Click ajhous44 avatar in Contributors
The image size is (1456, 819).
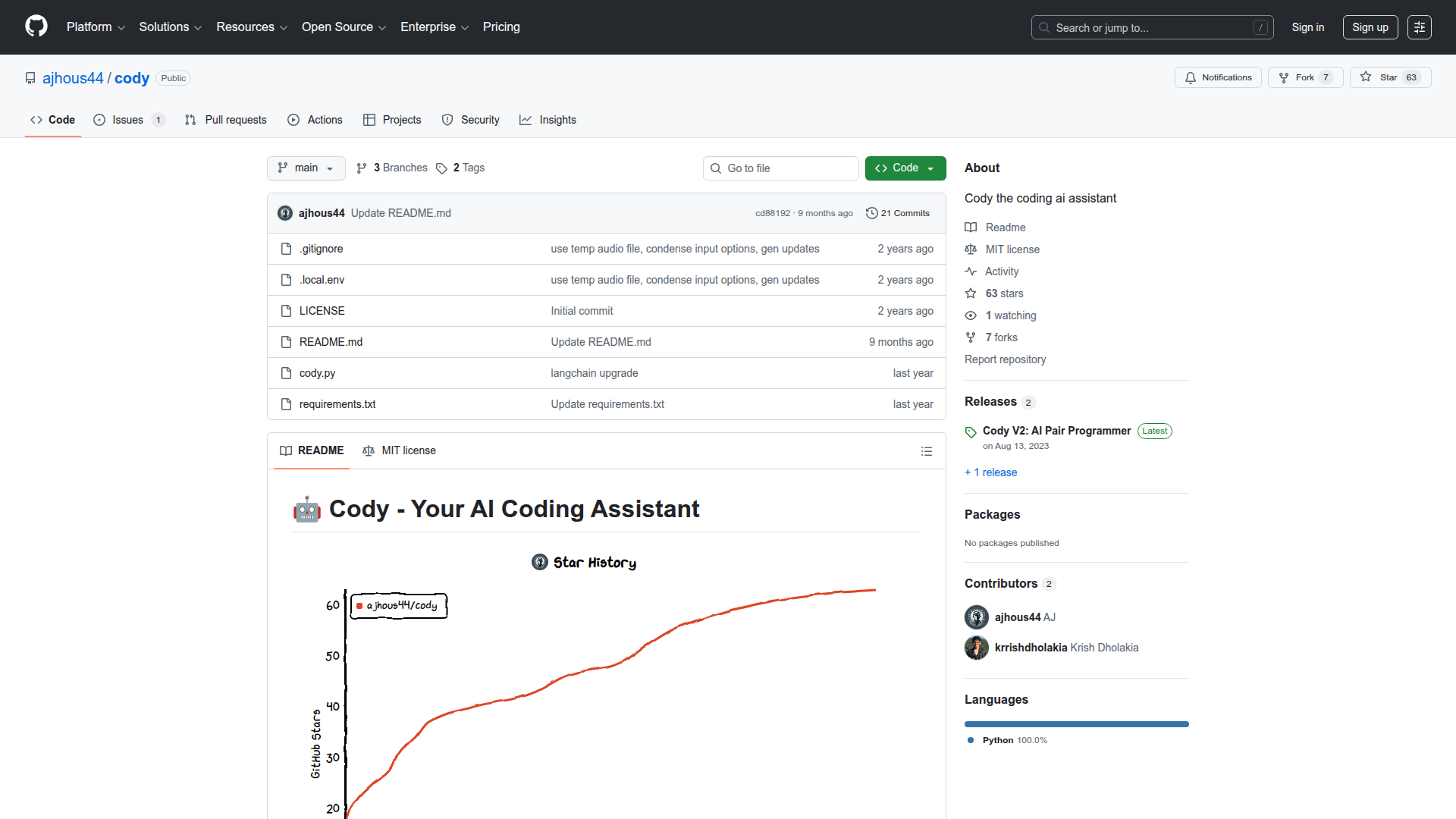pyautogui.click(x=976, y=617)
